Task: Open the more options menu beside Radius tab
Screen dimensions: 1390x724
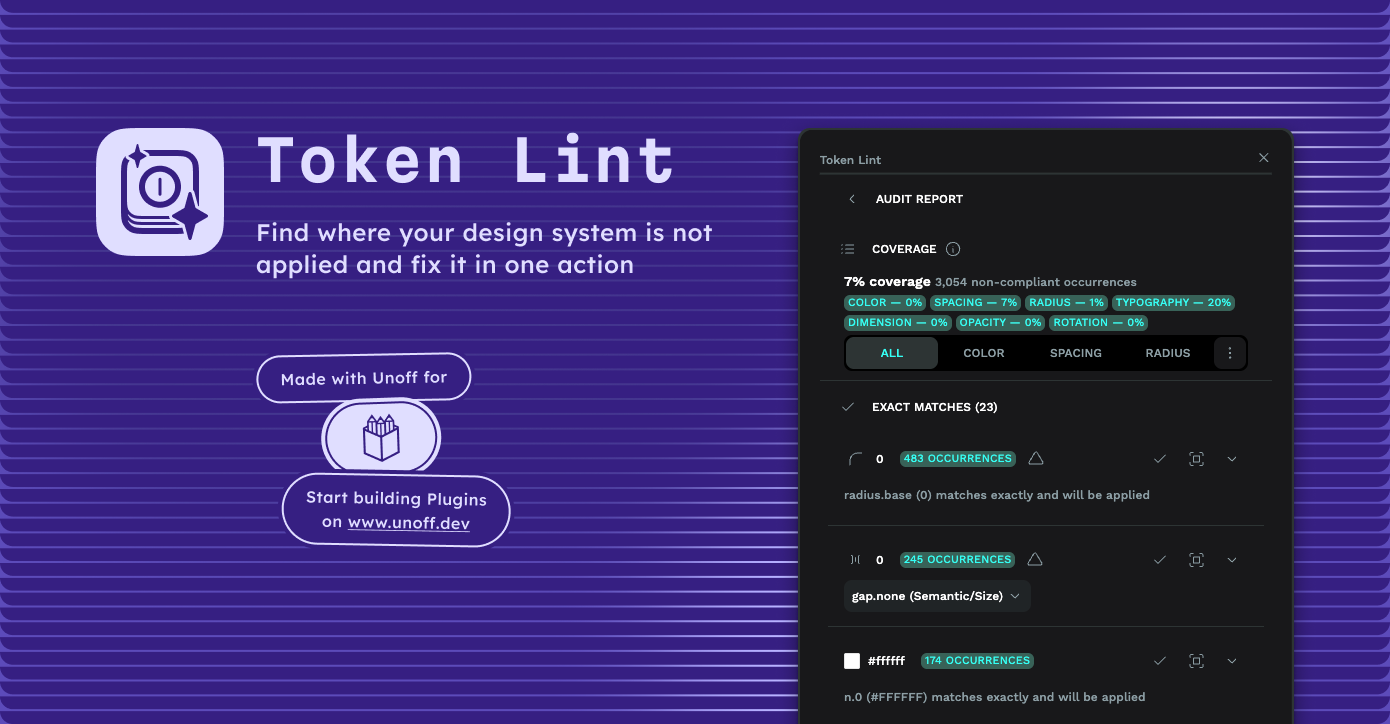Action: click(x=1230, y=353)
